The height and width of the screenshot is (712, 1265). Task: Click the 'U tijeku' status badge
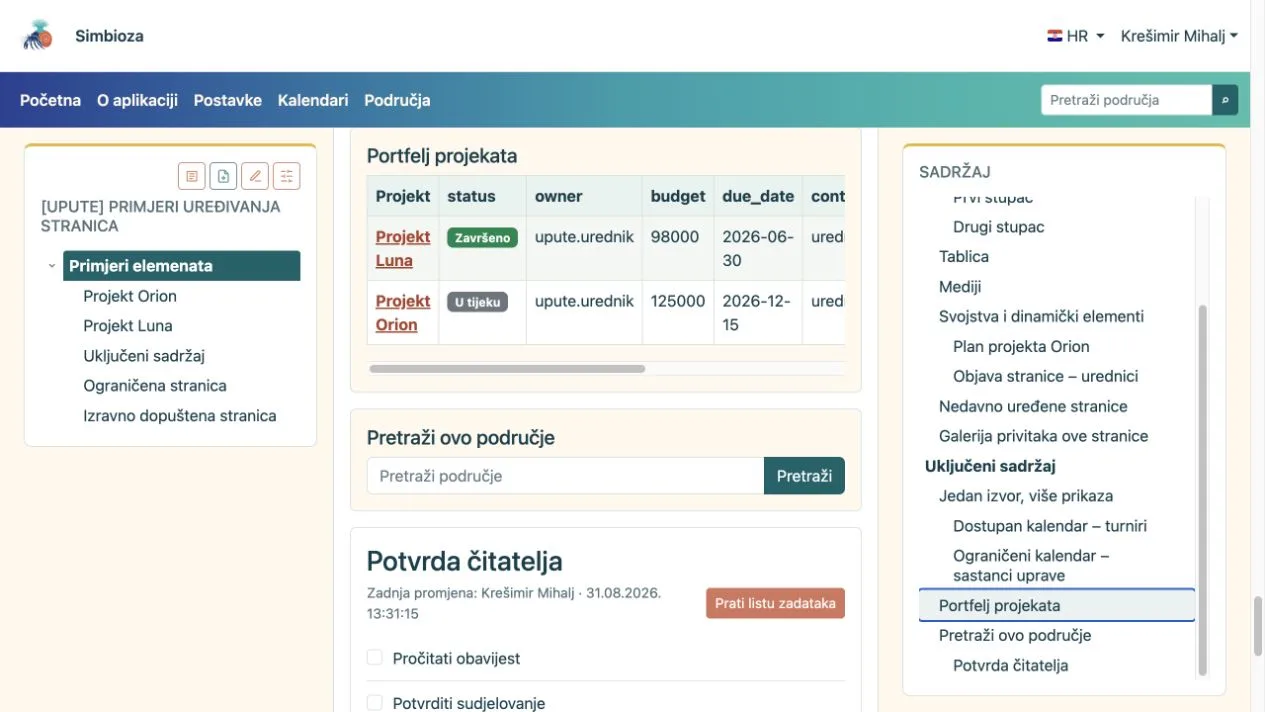(x=477, y=302)
